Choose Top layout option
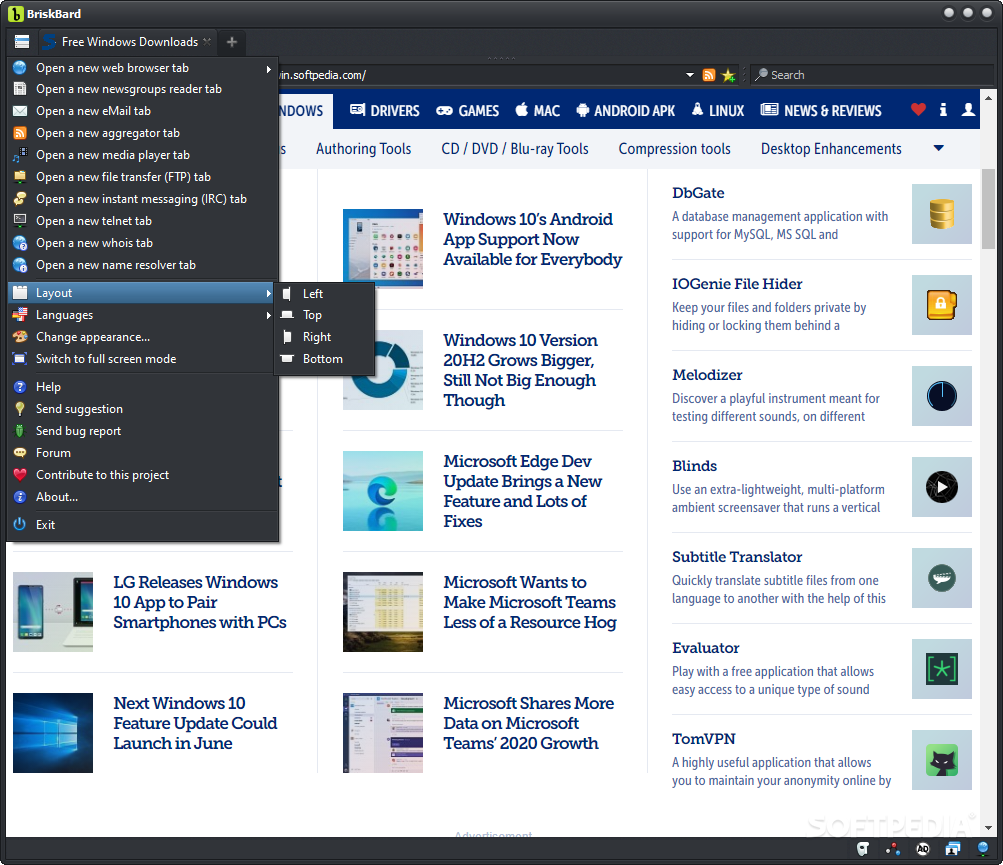Viewport: 1003px width, 865px height. [x=324, y=315]
